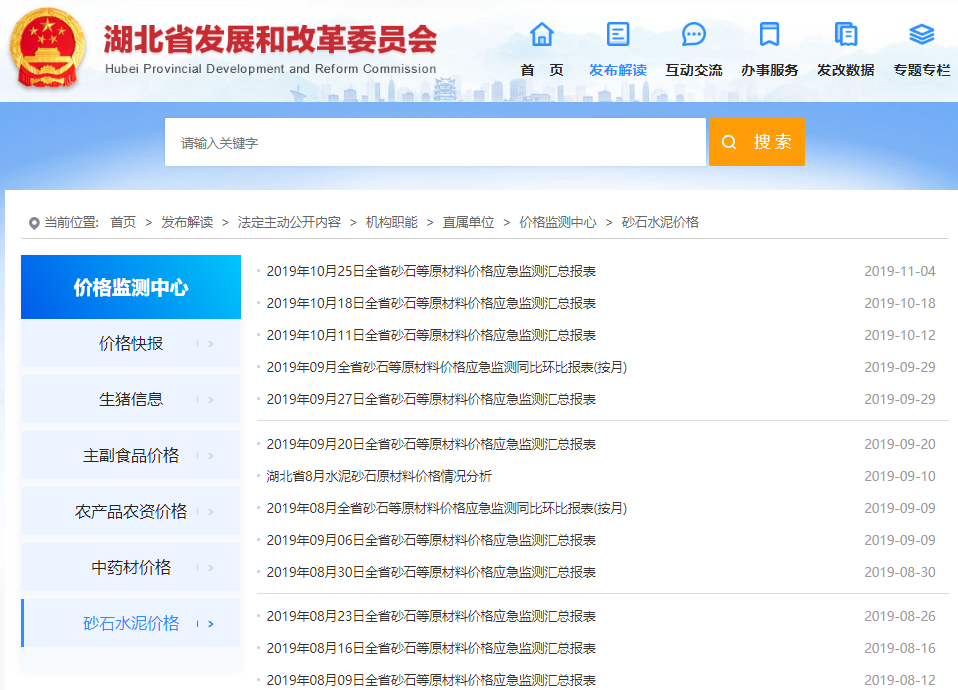Open the 2019年10月25日 砂石 report
This screenshot has width=958, height=690.
click(431, 271)
